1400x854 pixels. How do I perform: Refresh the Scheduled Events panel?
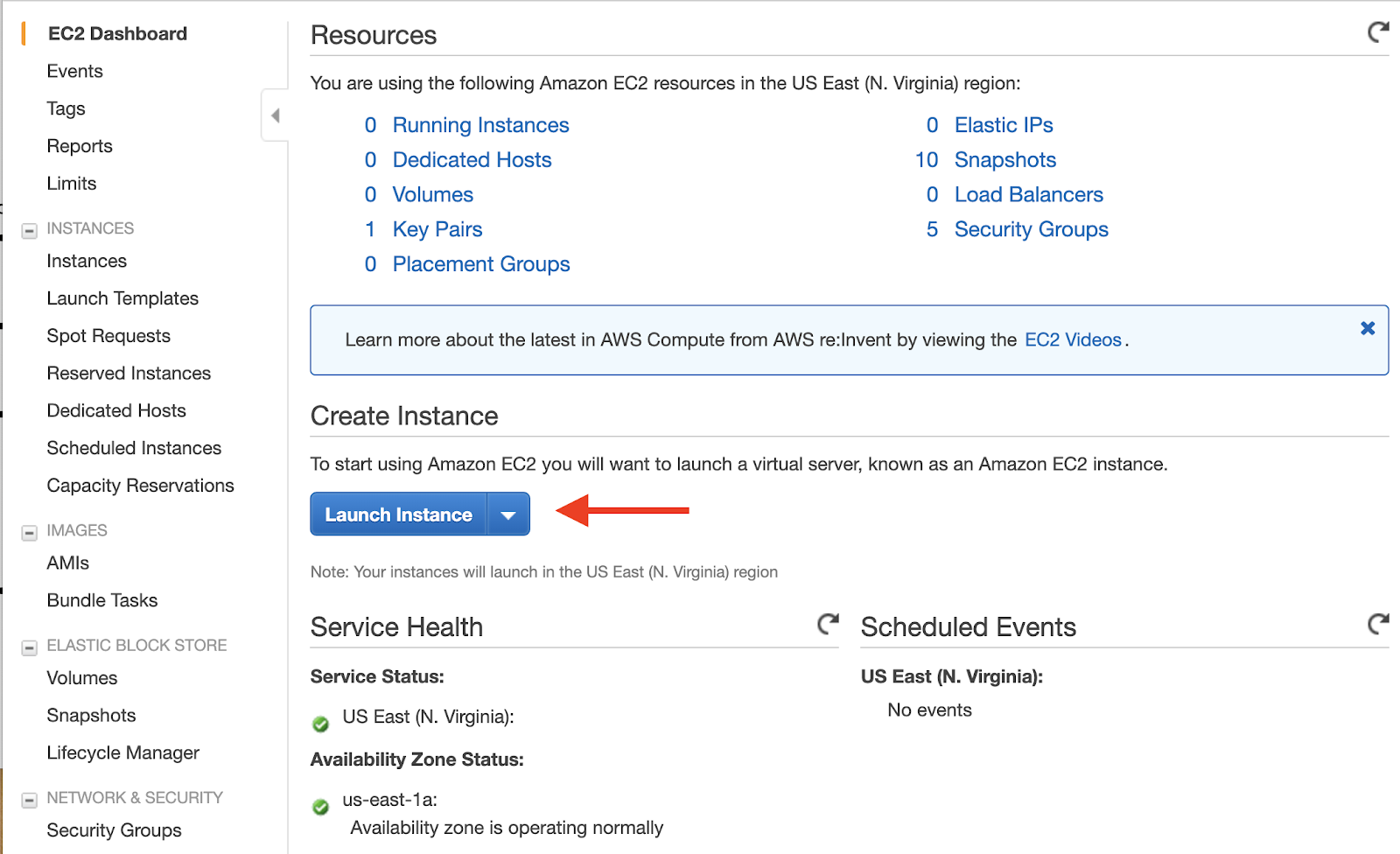[x=1378, y=624]
